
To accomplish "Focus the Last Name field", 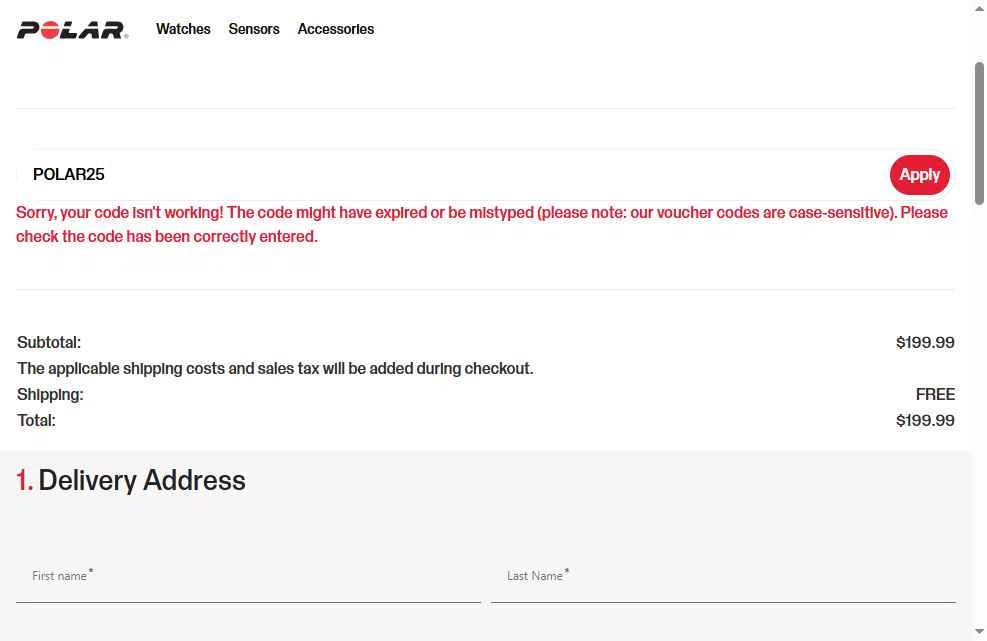I will click(723, 578).
